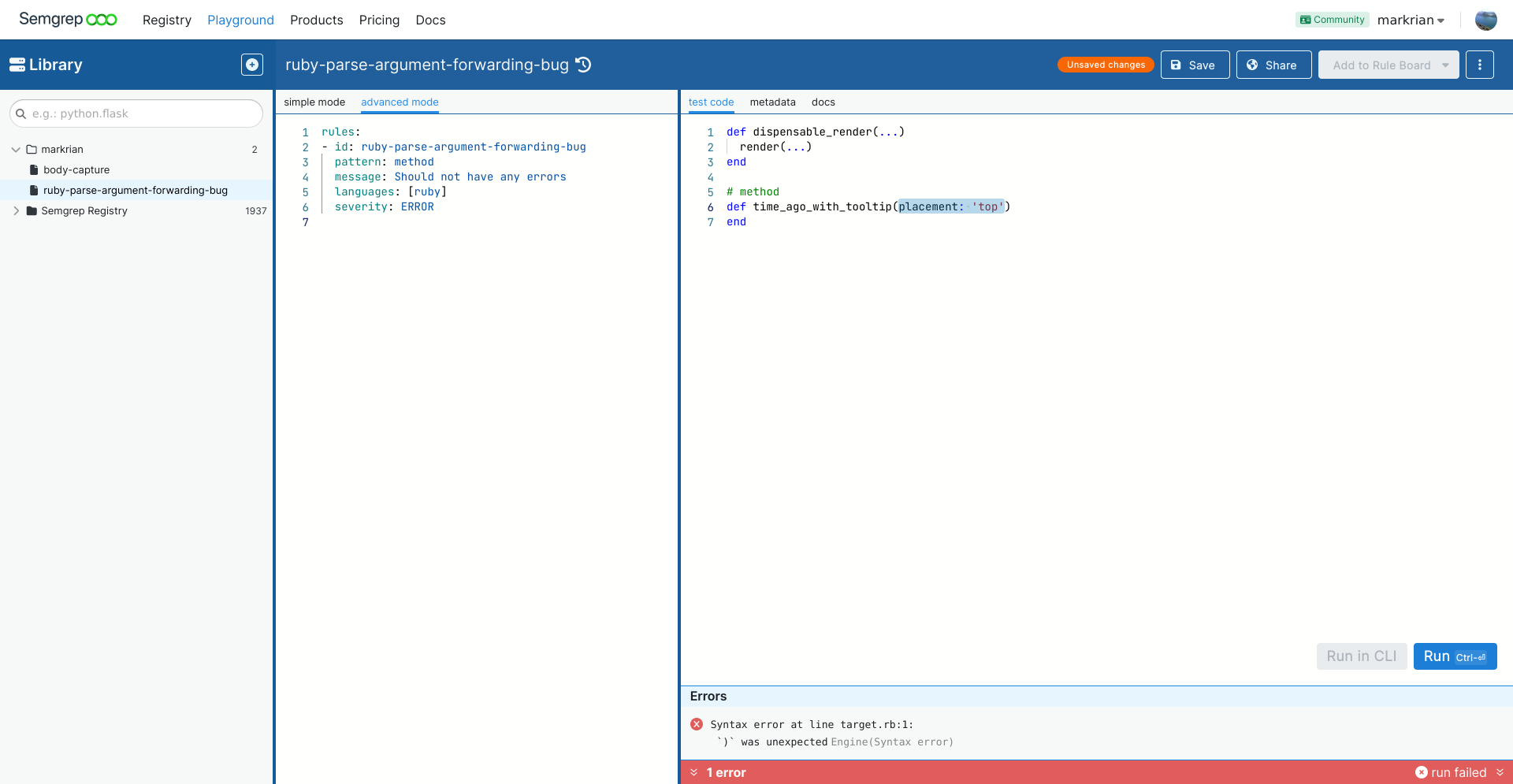Open the metadata tab

point(773,102)
